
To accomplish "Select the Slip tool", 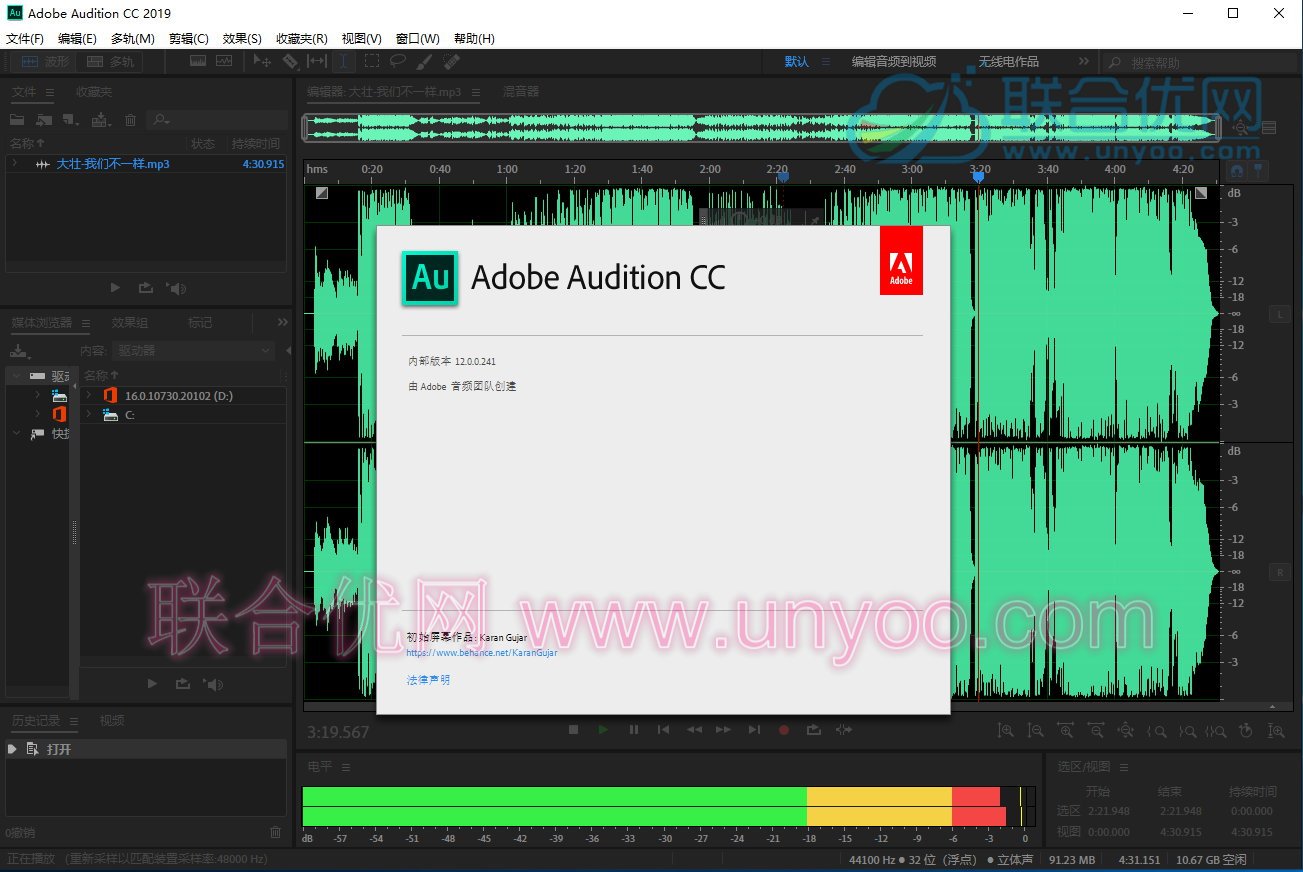I will click(317, 62).
